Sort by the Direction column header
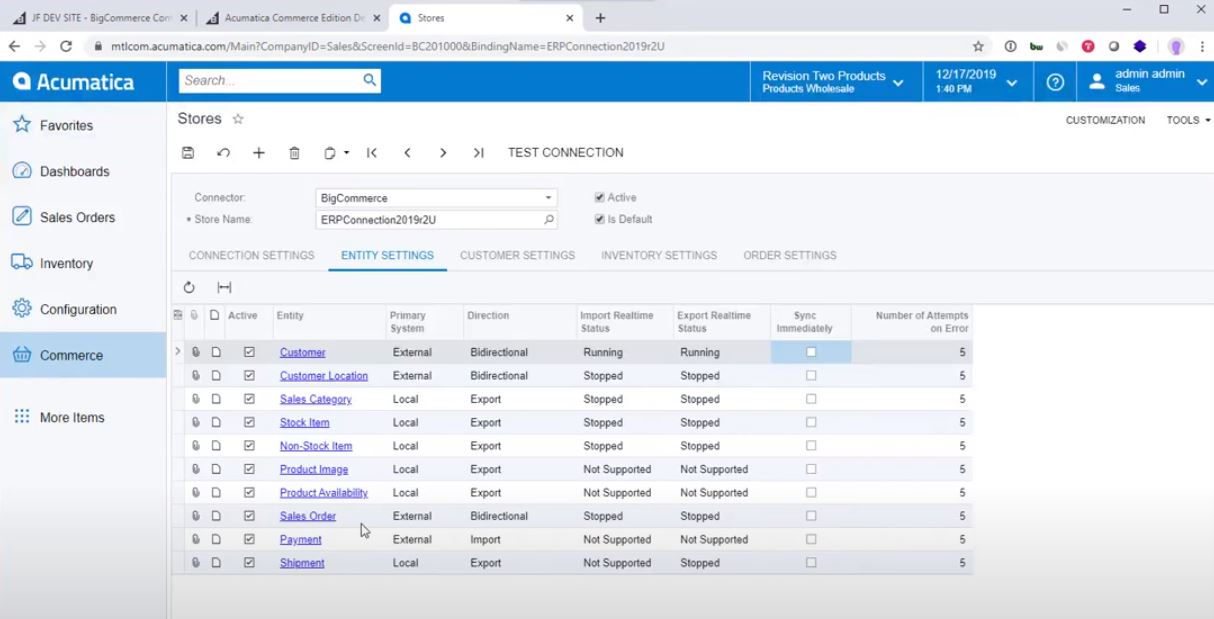The image size is (1214, 619). point(488,316)
